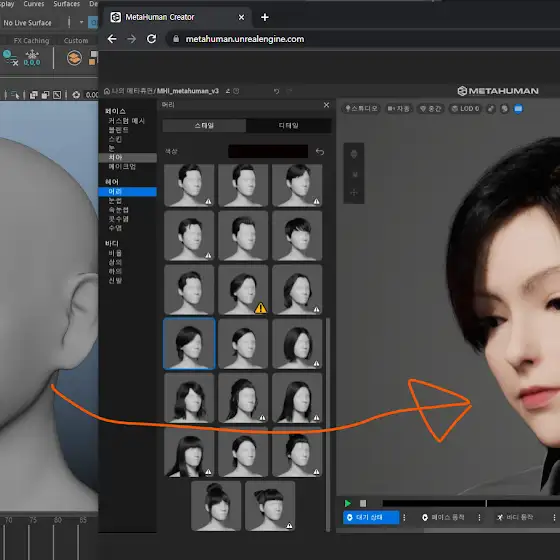Open the 자동 camera dropdown
This screenshot has width=560, height=560.
(399, 109)
